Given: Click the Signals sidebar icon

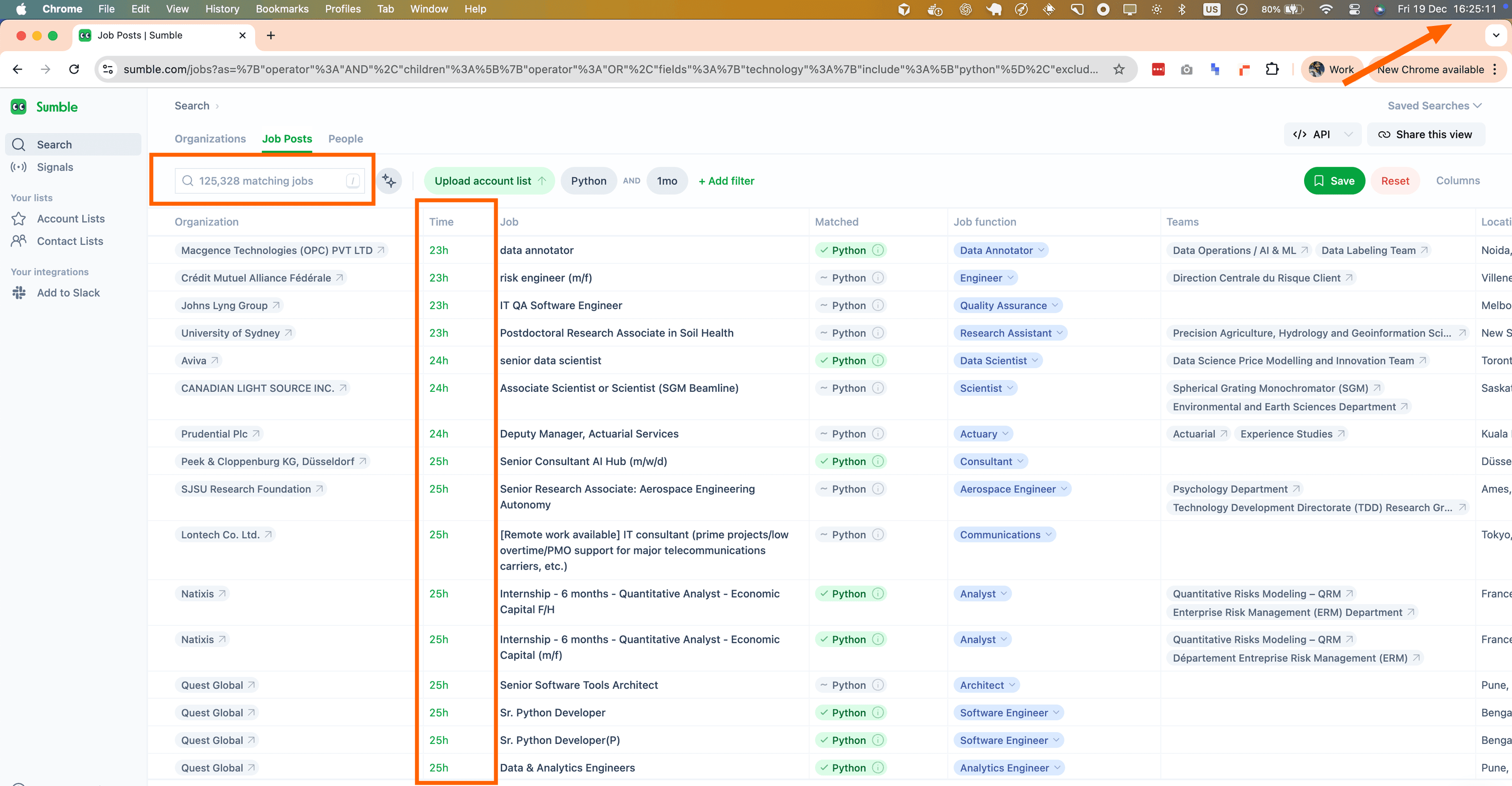Looking at the screenshot, I should point(19,167).
